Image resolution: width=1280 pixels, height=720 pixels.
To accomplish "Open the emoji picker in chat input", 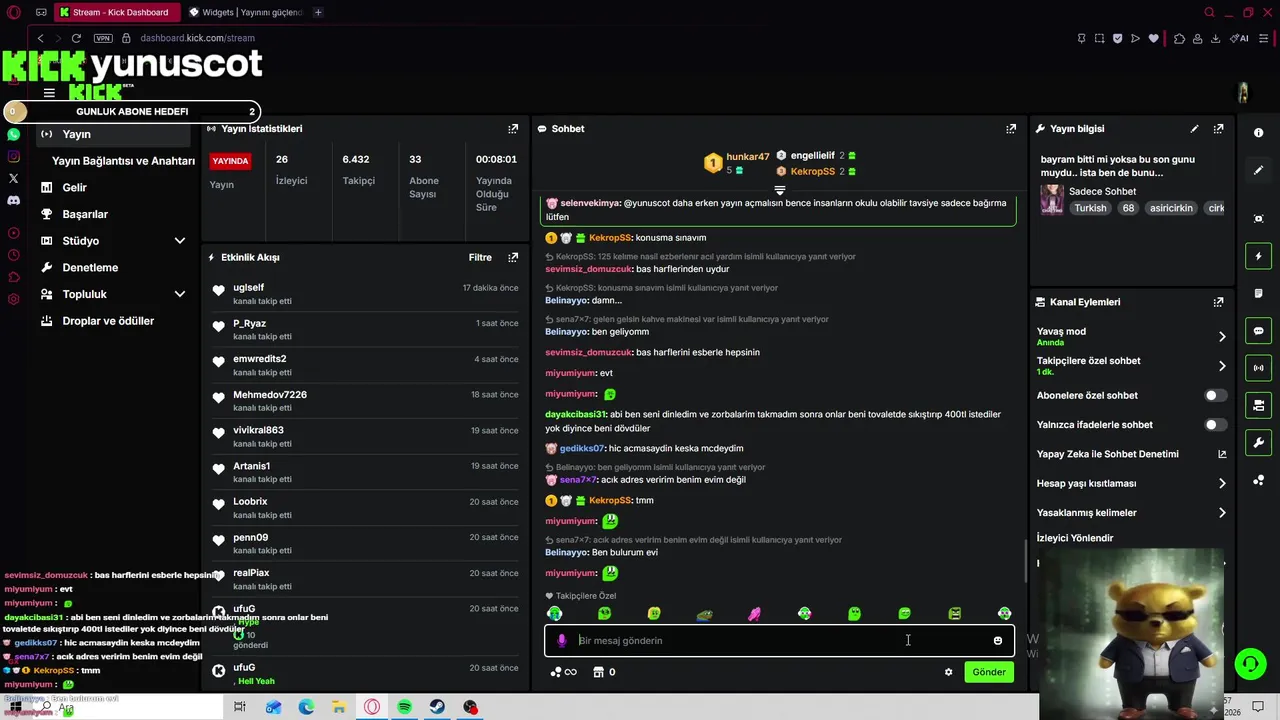I will pyautogui.click(x=997, y=641).
